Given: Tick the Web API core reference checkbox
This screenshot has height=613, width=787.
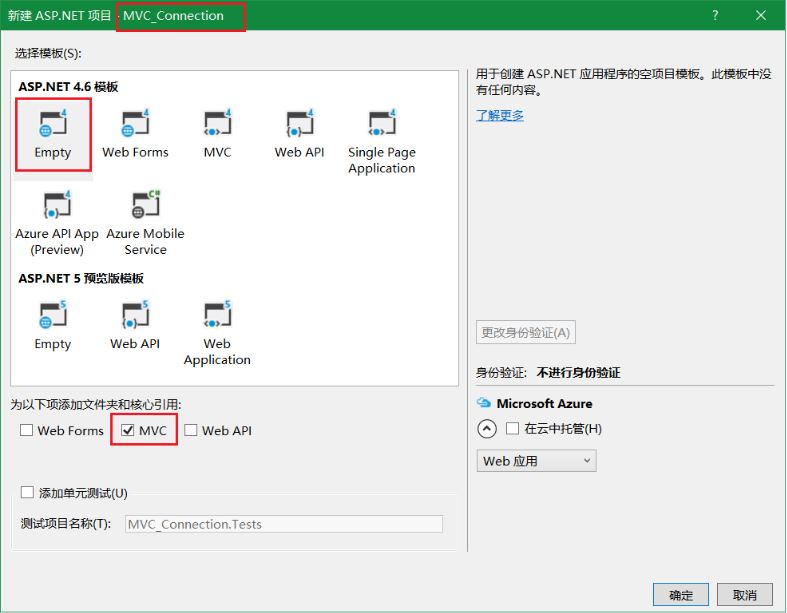Looking at the screenshot, I should coord(191,431).
